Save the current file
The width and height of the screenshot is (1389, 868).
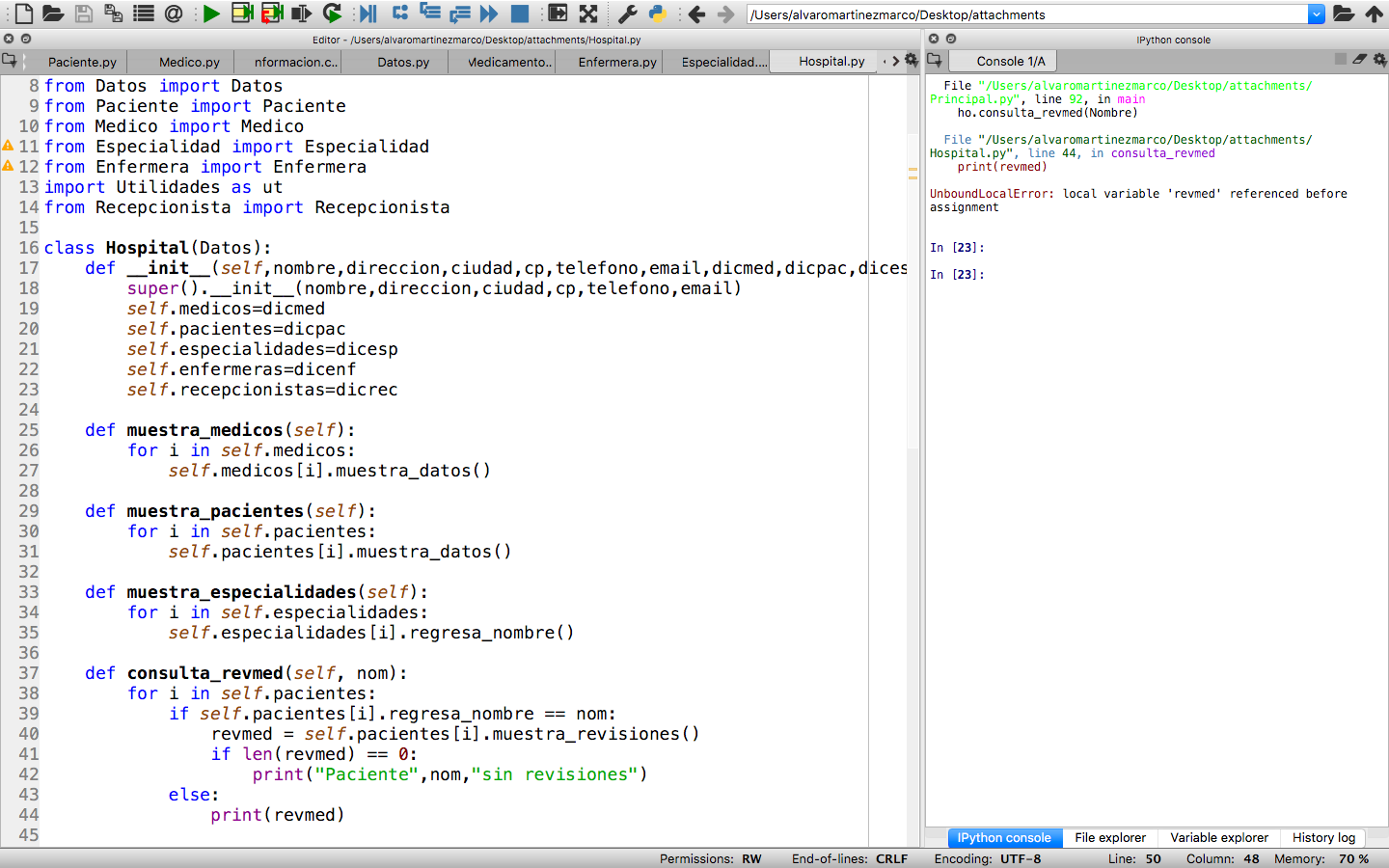pyautogui.click(x=84, y=14)
